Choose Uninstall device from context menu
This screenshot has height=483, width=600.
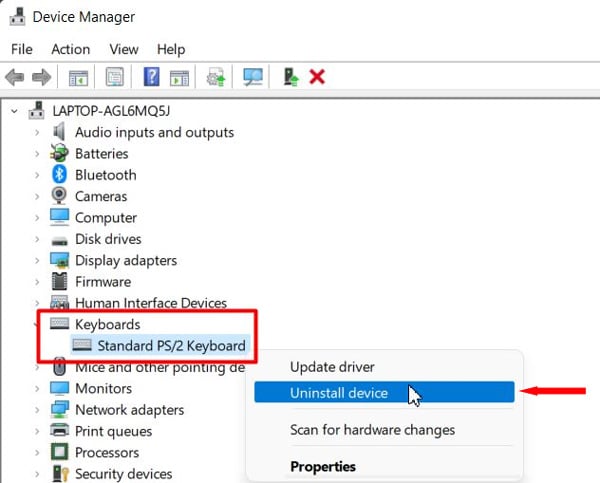pos(384,392)
